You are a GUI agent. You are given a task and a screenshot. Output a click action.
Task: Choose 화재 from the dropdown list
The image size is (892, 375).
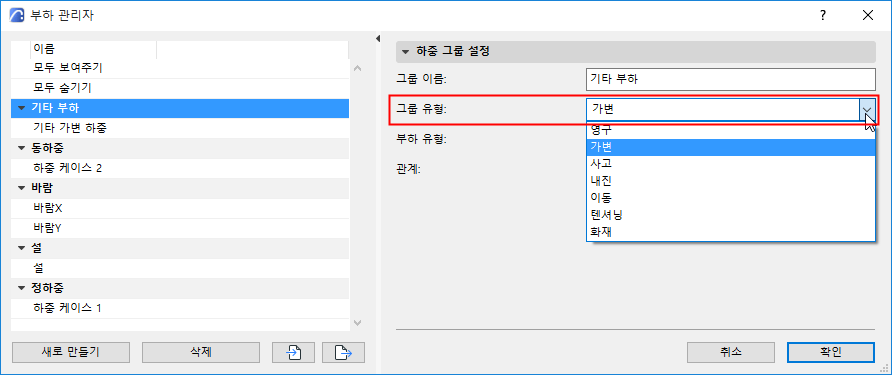[730, 232]
